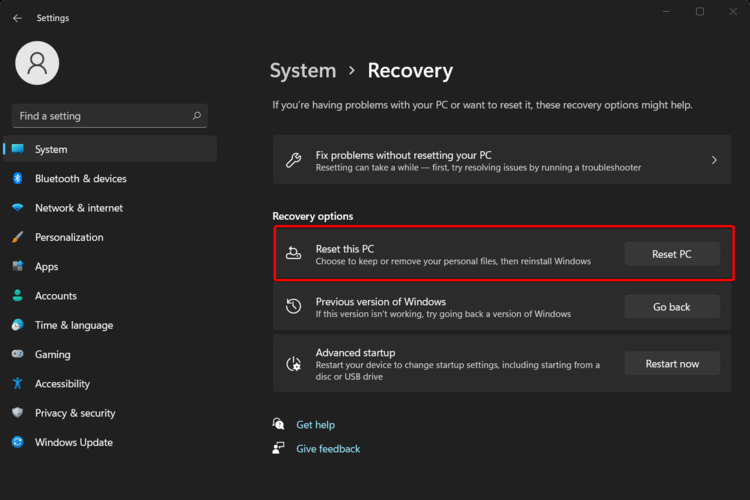Screen dimensions: 750x500
Task: Go to Accounts settings
Action: click(x=55, y=296)
